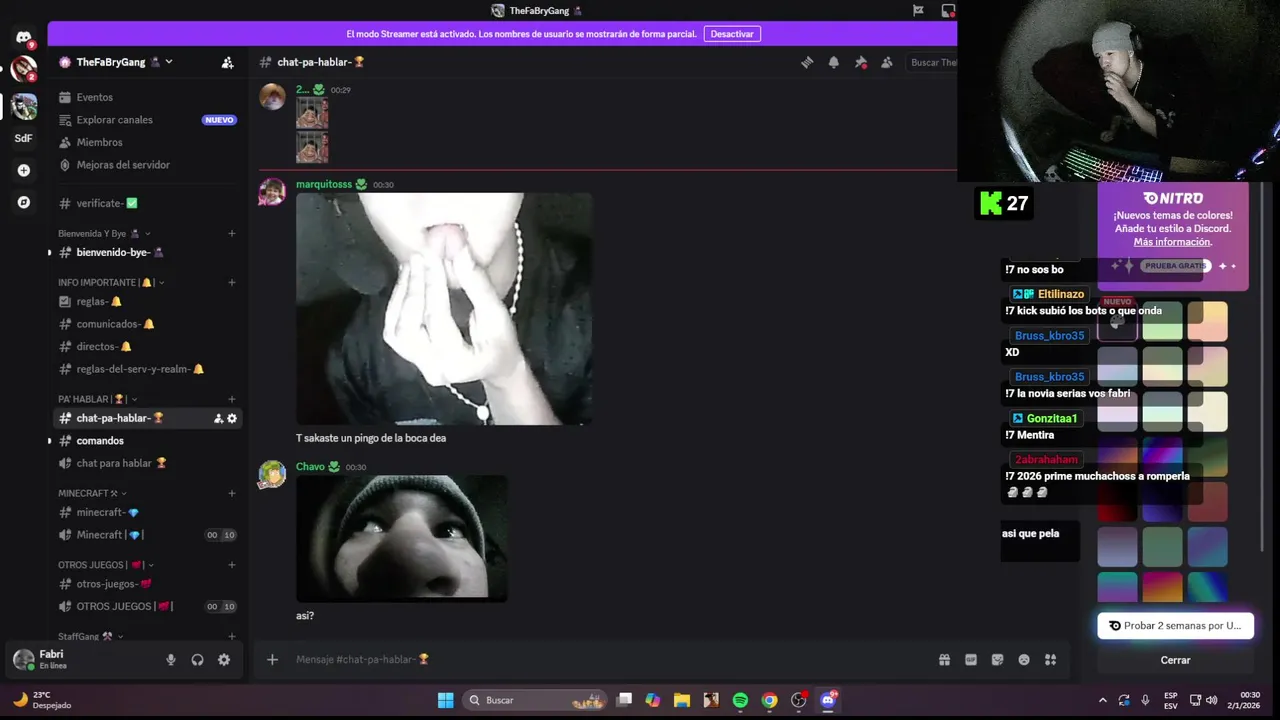Open the verificate channel
Image resolution: width=1280 pixels, height=720 pixels.
point(148,203)
